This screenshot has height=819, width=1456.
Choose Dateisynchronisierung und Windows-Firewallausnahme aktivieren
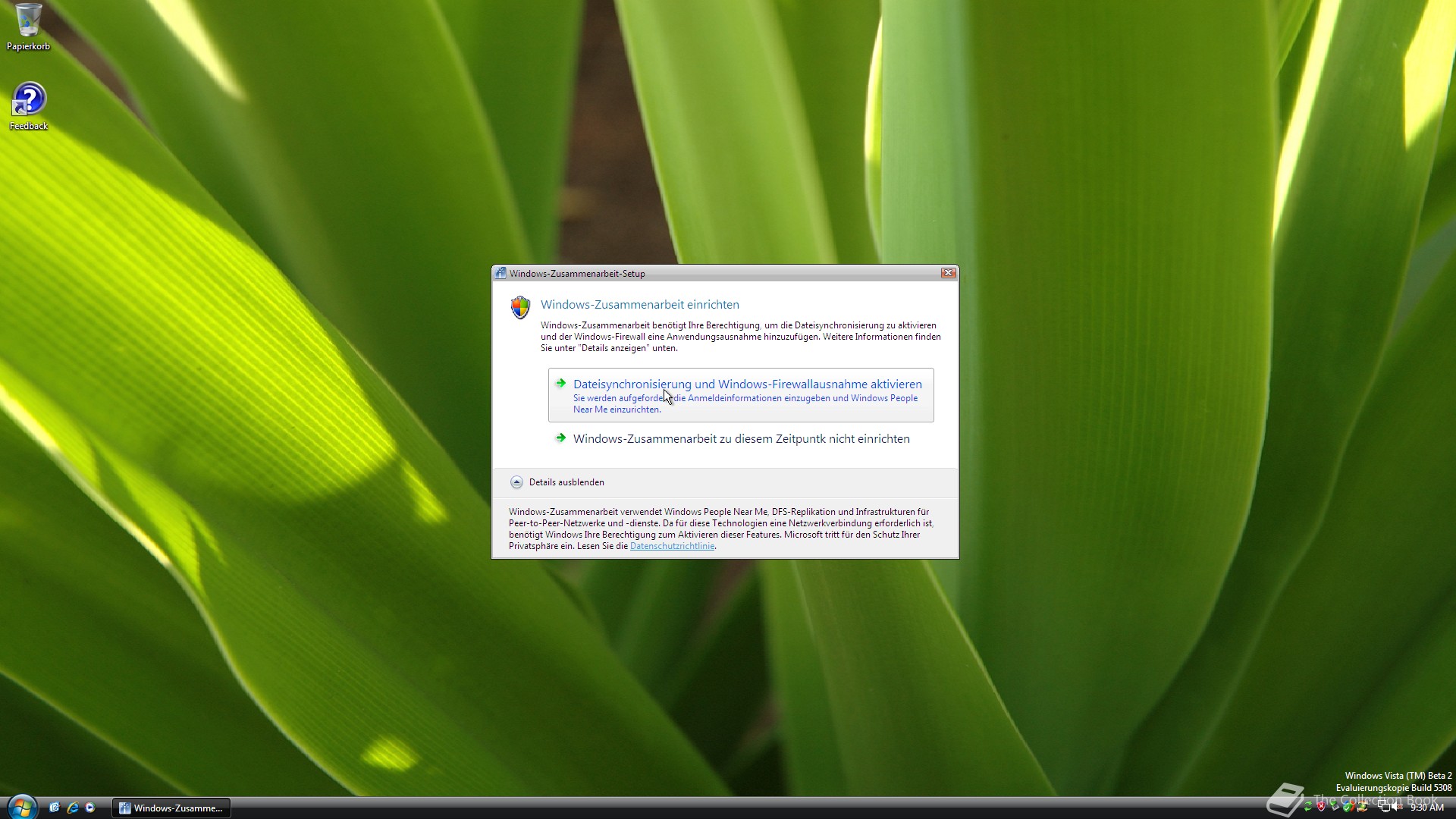pos(741,395)
